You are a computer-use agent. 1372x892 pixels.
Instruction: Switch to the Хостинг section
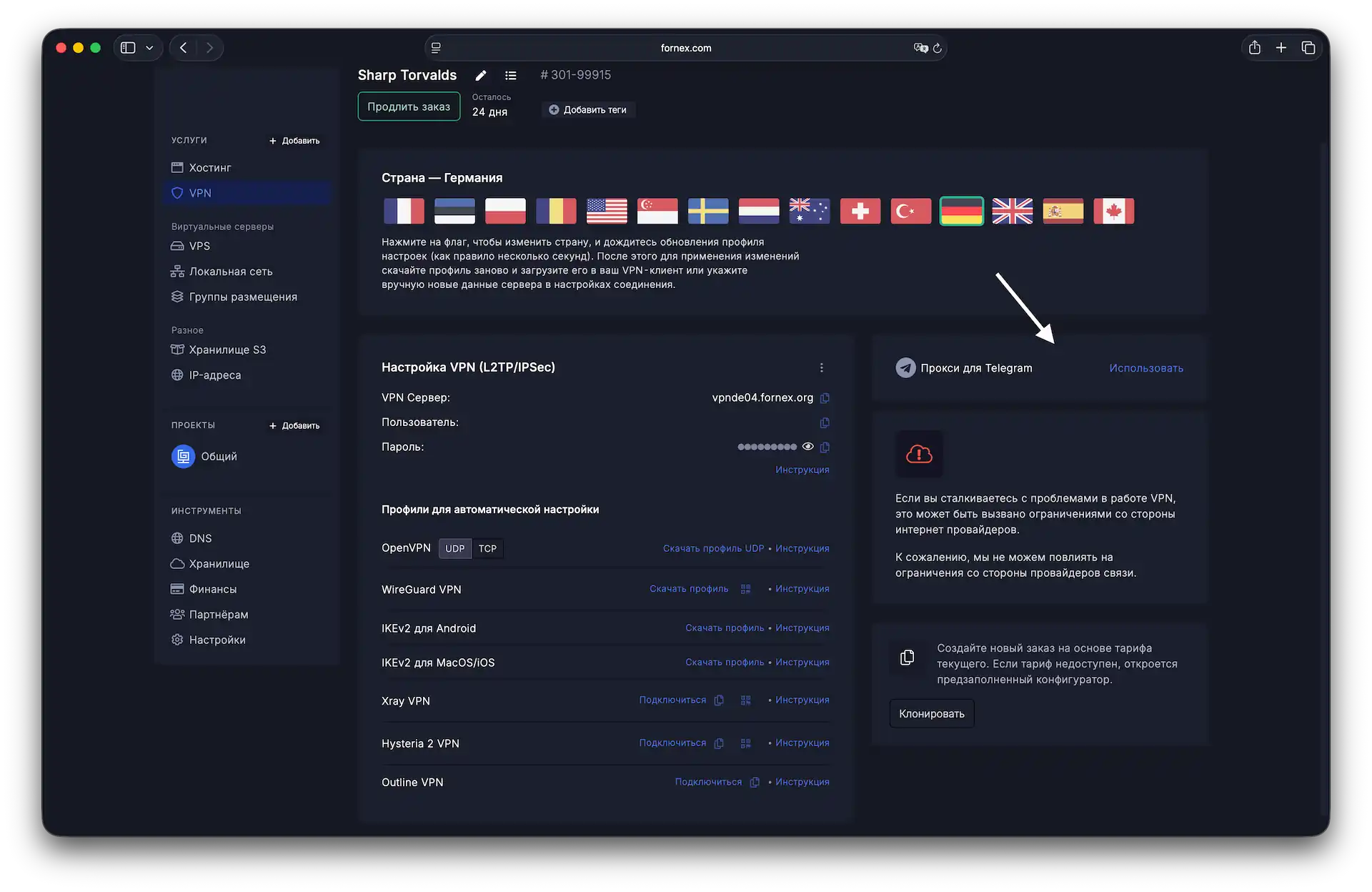point(209,167)
